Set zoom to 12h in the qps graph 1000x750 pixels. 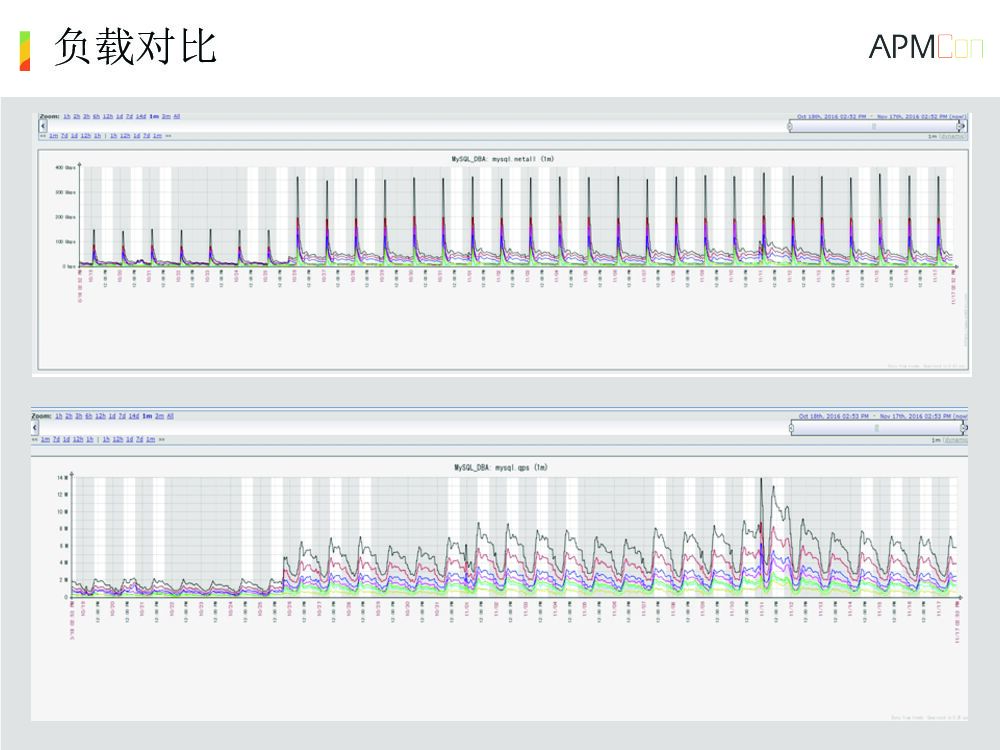click(x=100, y=416)
